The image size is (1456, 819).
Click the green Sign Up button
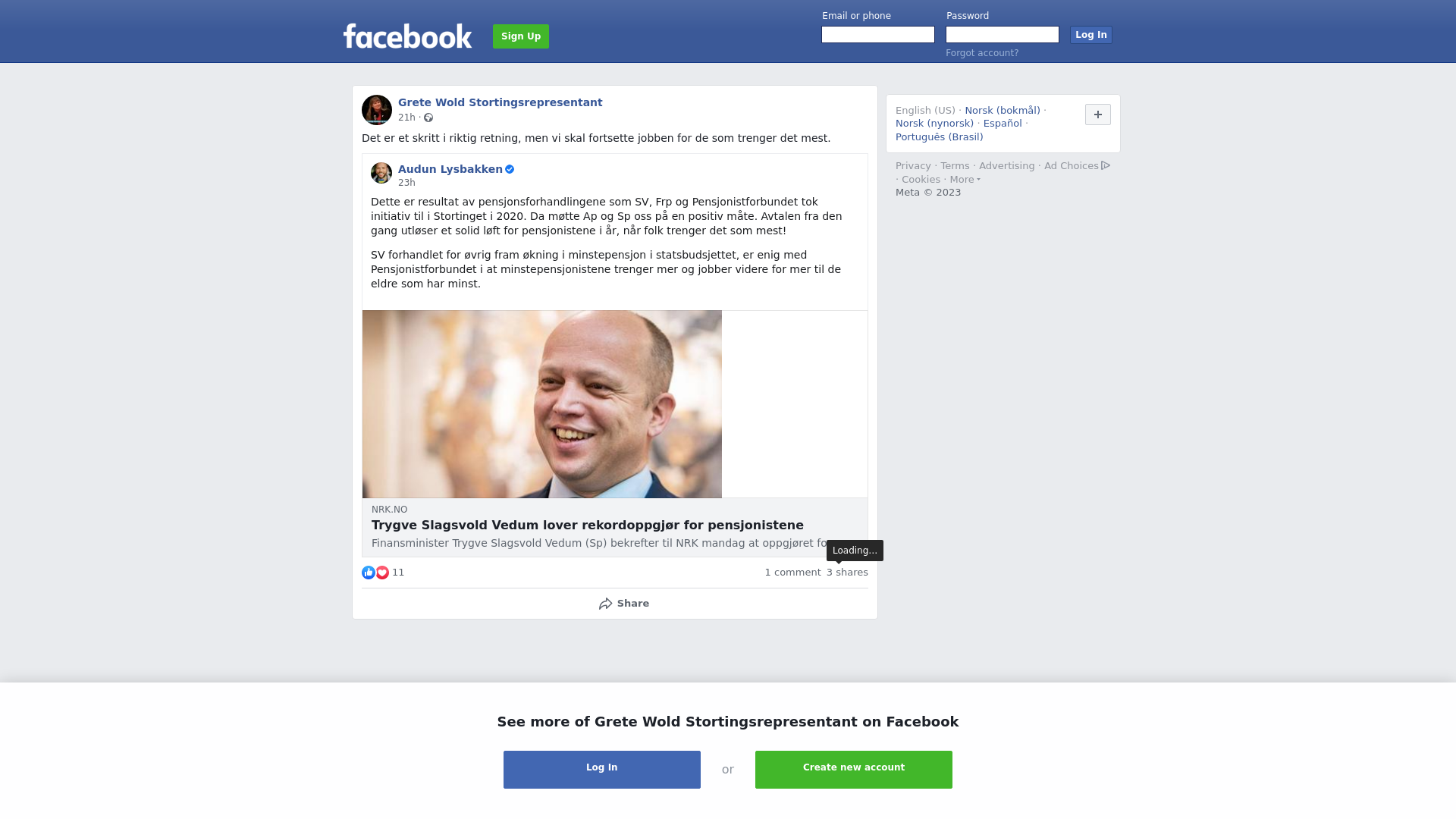521,36
